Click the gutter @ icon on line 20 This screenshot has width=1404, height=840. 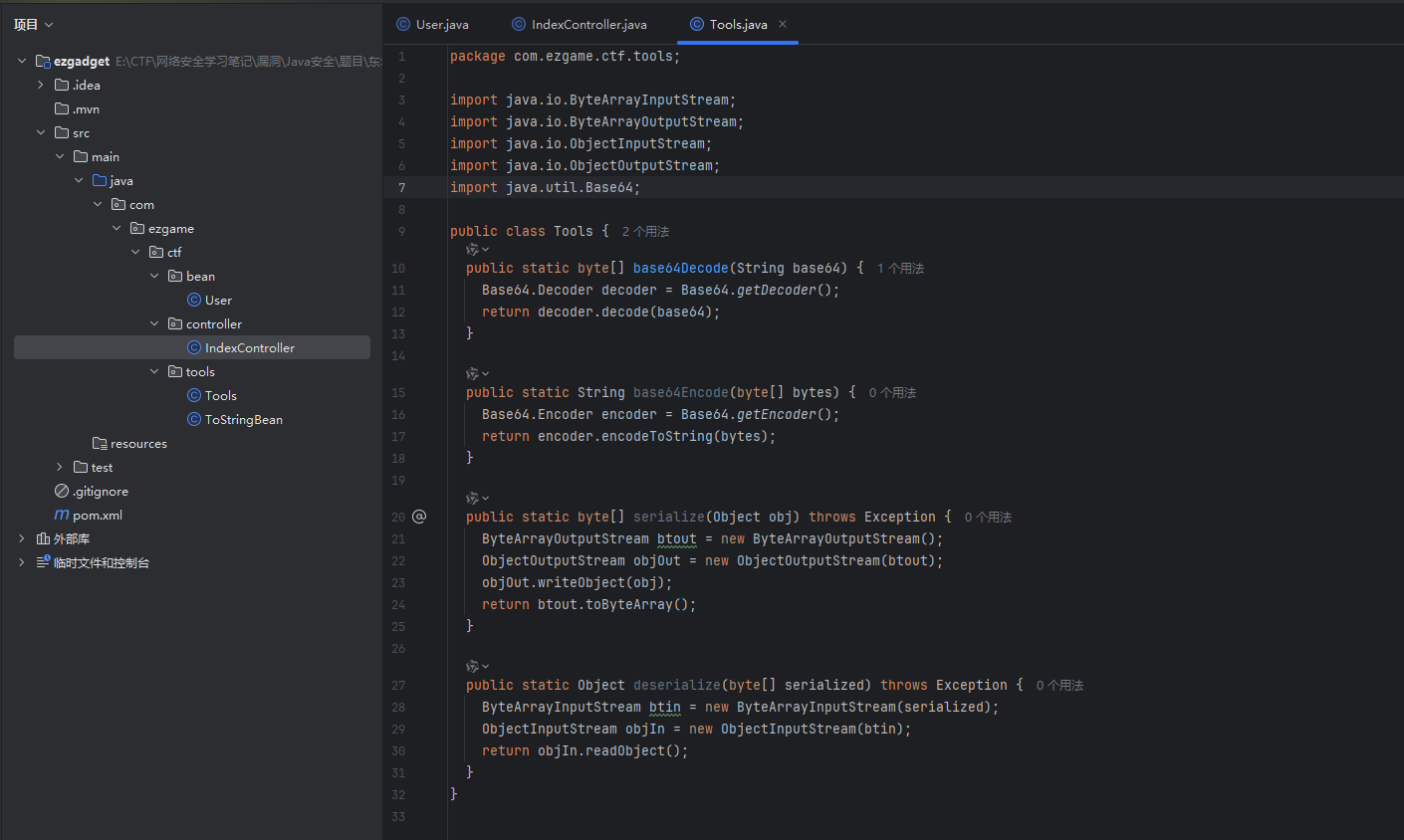point(419,517)
